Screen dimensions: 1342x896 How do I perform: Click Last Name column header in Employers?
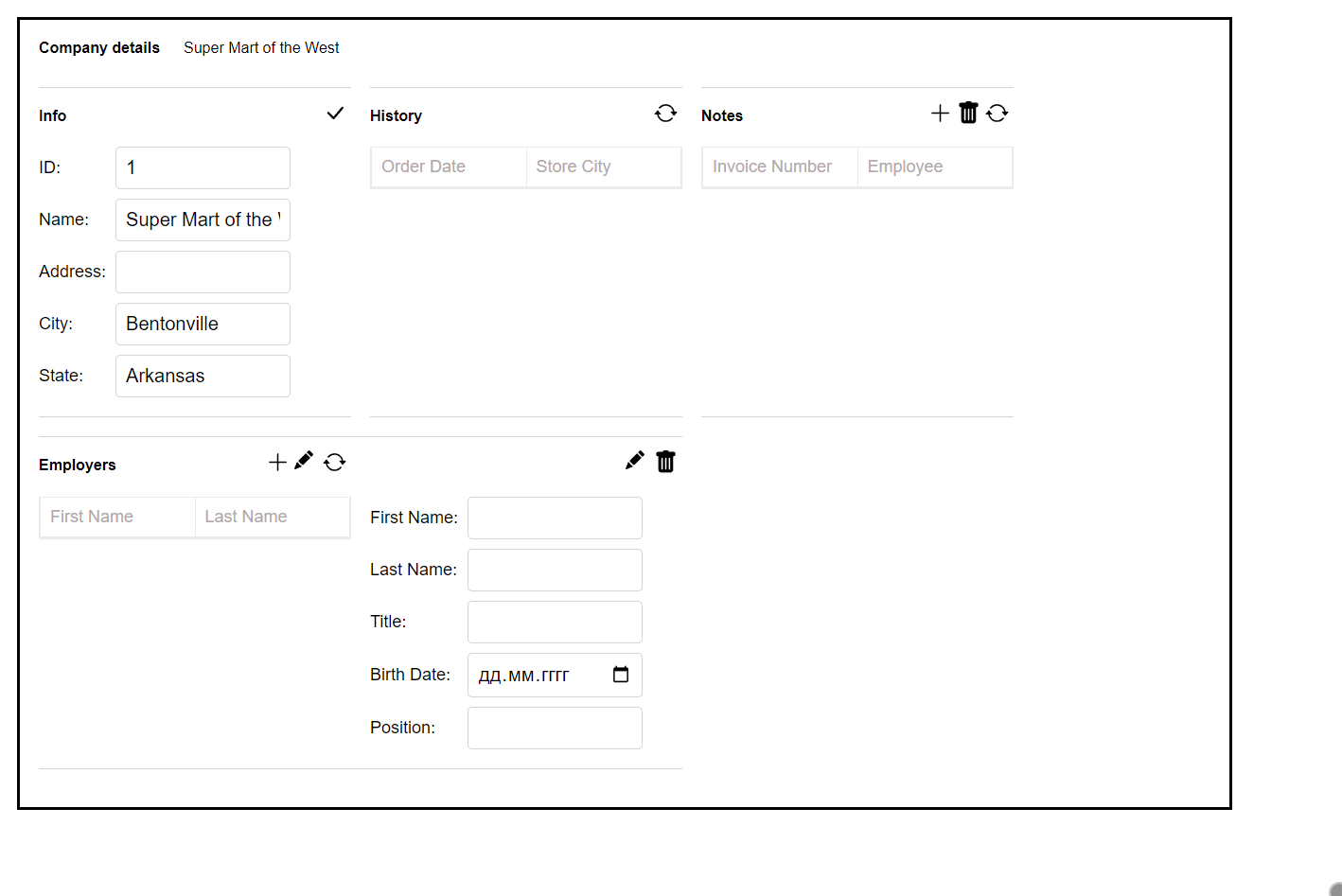pyautogui.click(x=273, y=517)
